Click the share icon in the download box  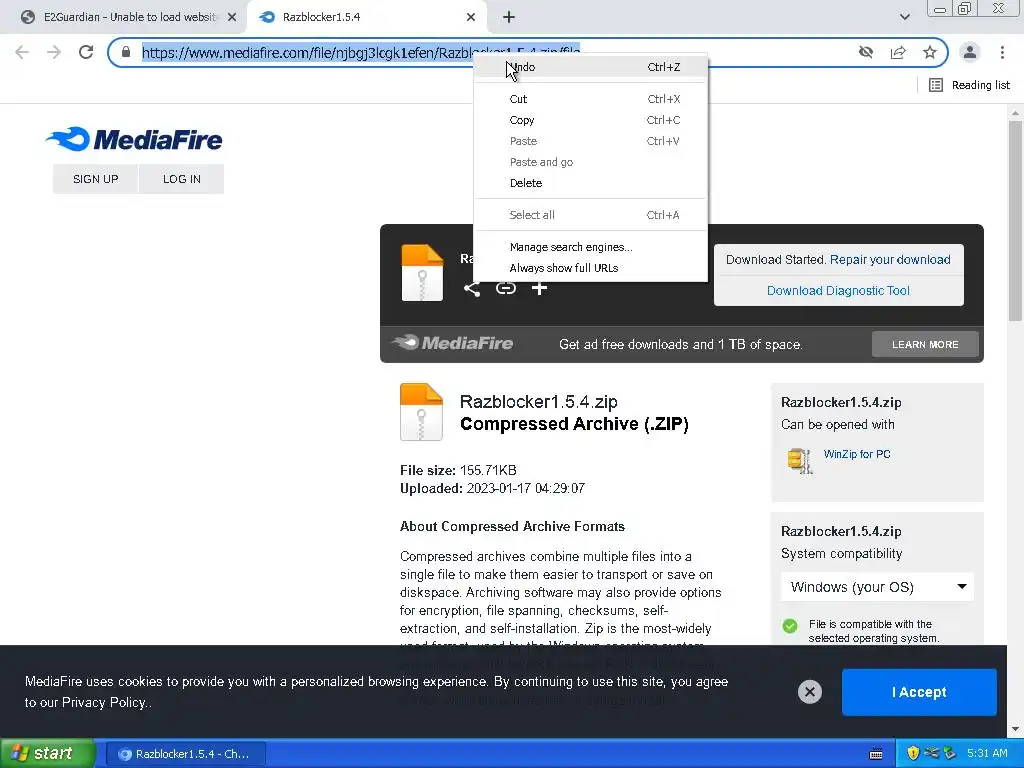pos(472,288)
